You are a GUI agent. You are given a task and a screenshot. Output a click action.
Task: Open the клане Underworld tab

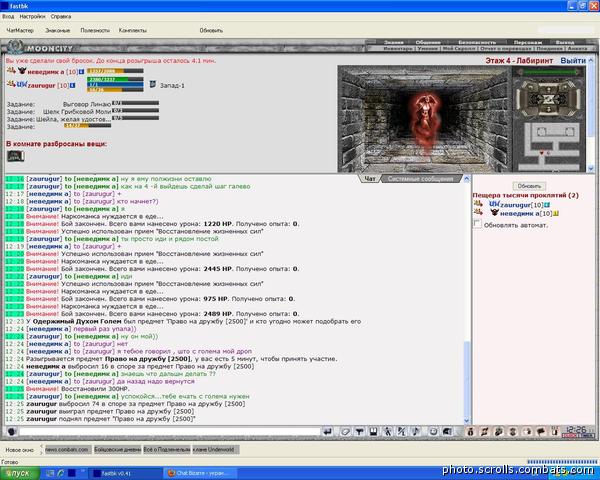coord(216,449)
